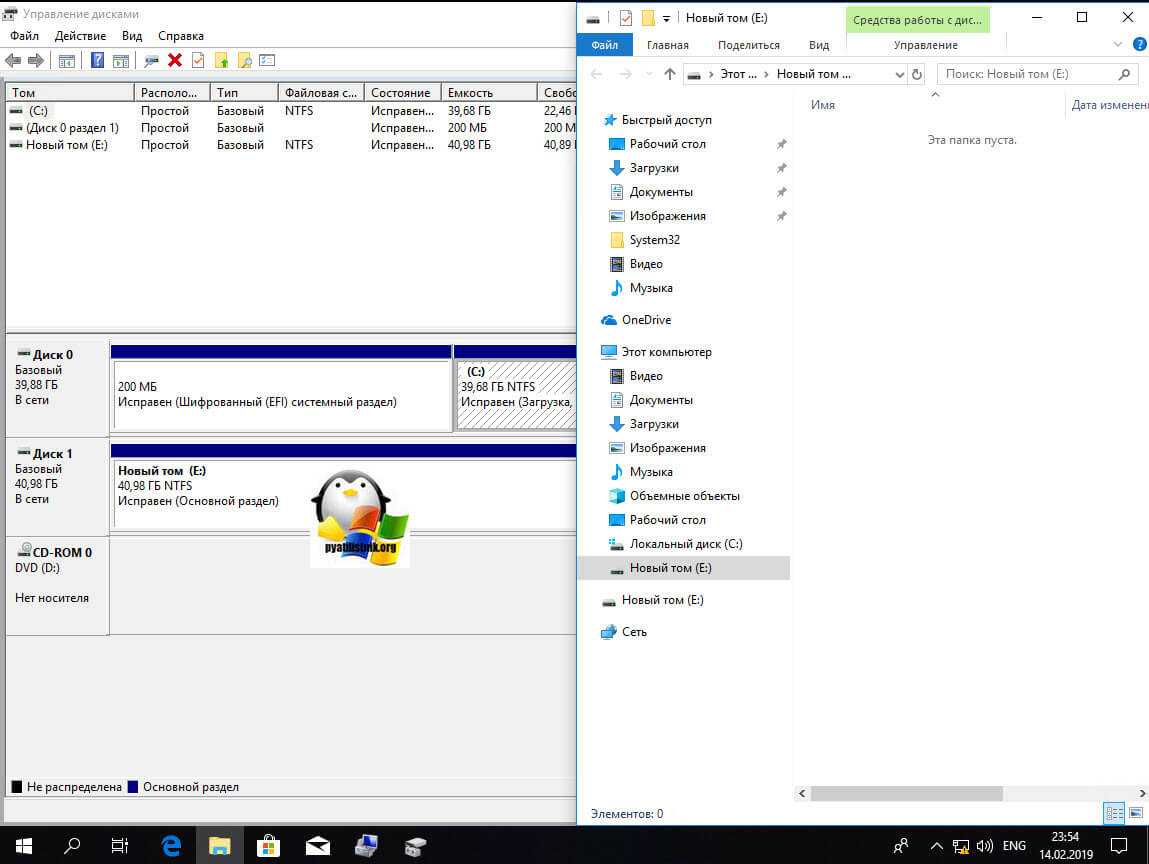
Task: Switch to large icons view in Explorer
Action: [1136, 813]
